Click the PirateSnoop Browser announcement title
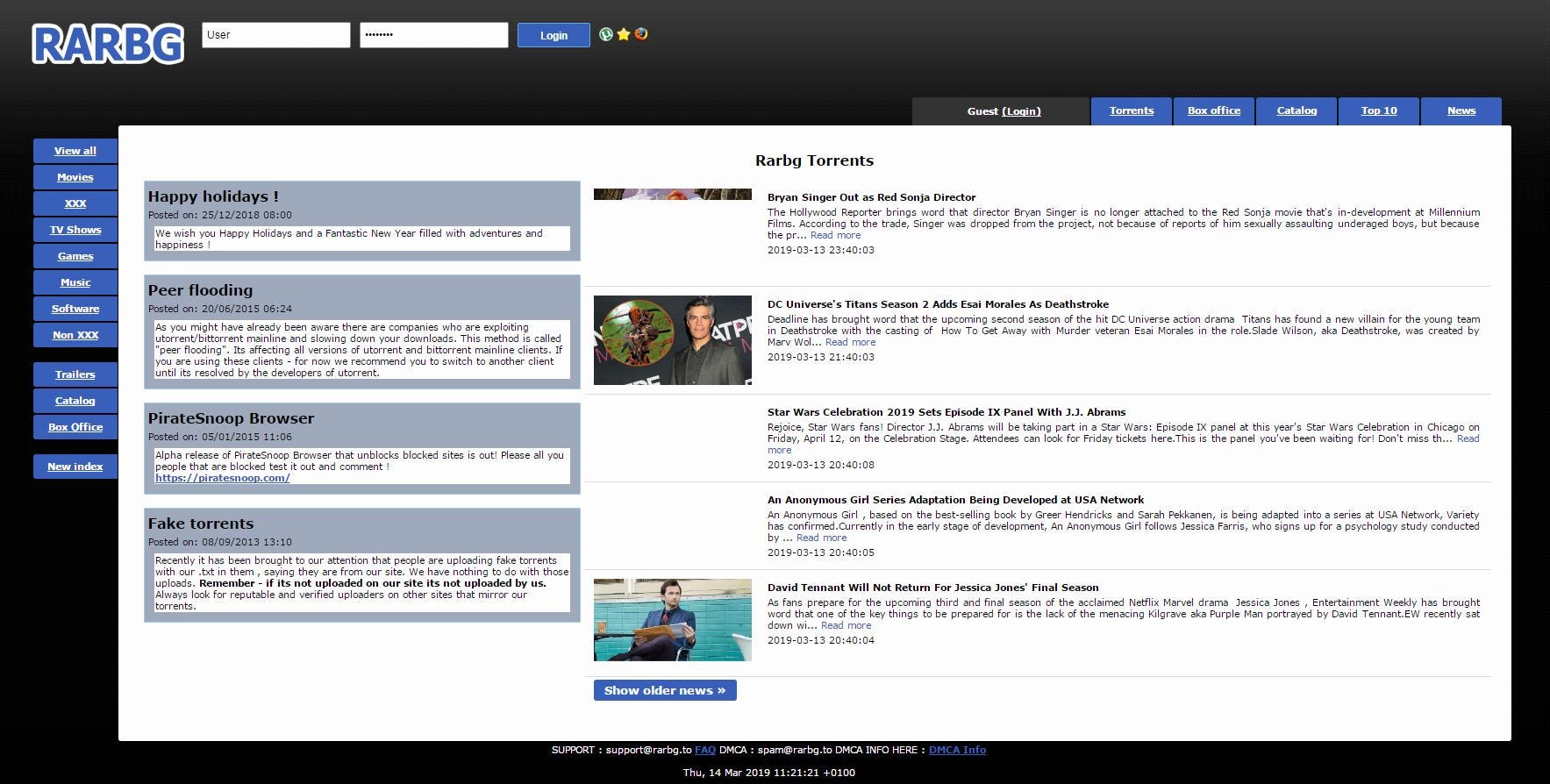The image size is (1550, 784). (231, 418)
